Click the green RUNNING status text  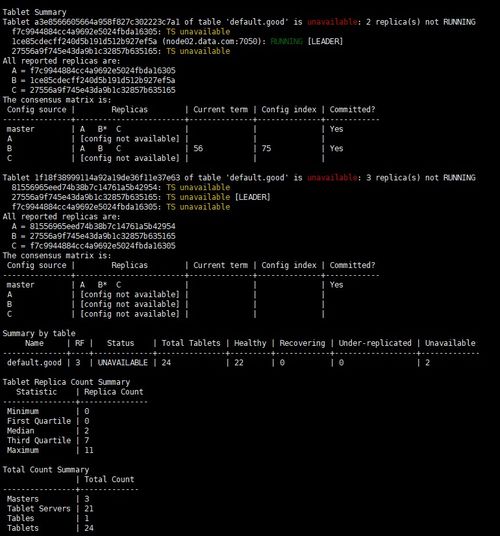click(x=286, y=41)
